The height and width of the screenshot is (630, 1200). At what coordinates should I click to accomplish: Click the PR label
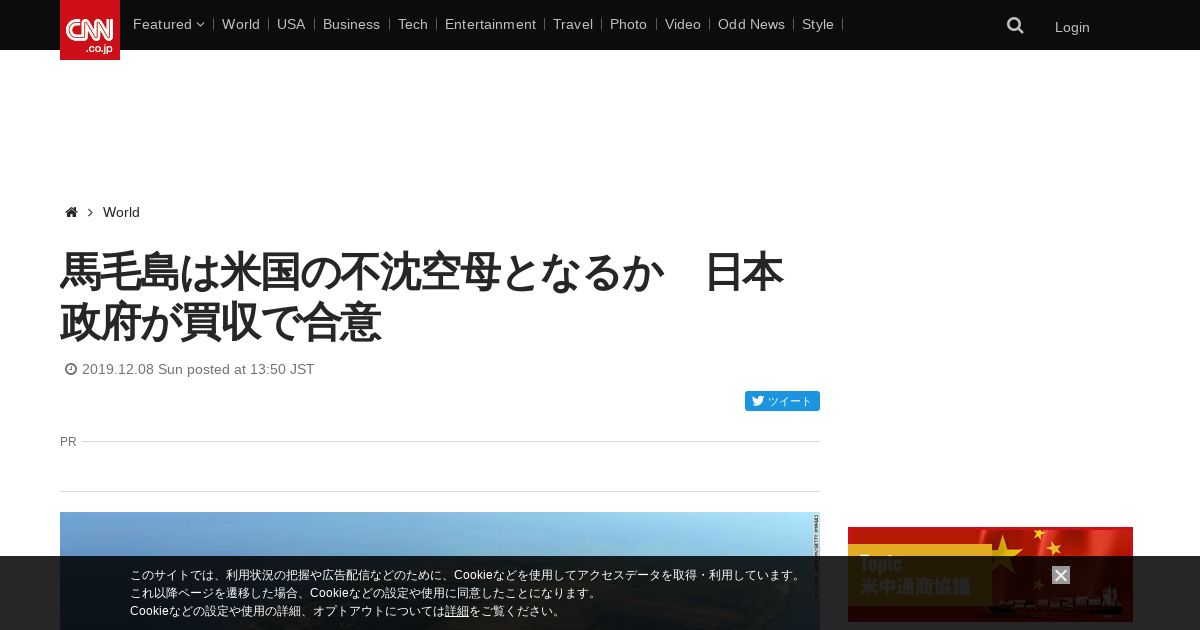68,441
